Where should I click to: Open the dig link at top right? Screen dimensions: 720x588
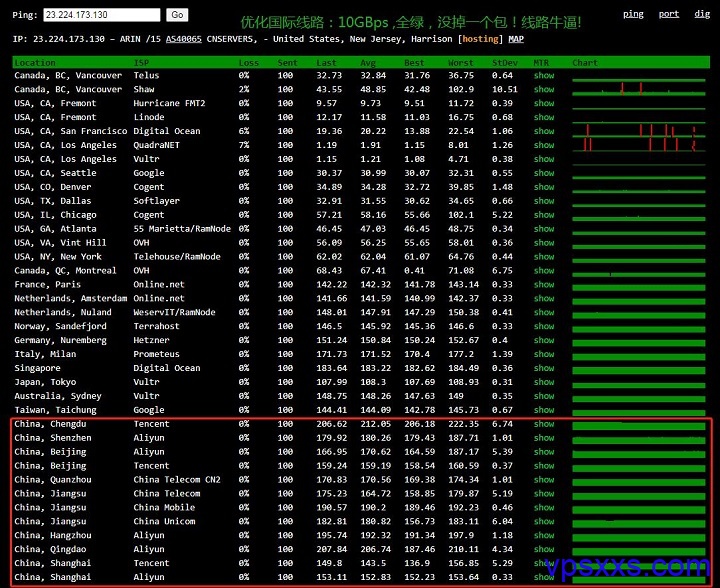[702, 14]
